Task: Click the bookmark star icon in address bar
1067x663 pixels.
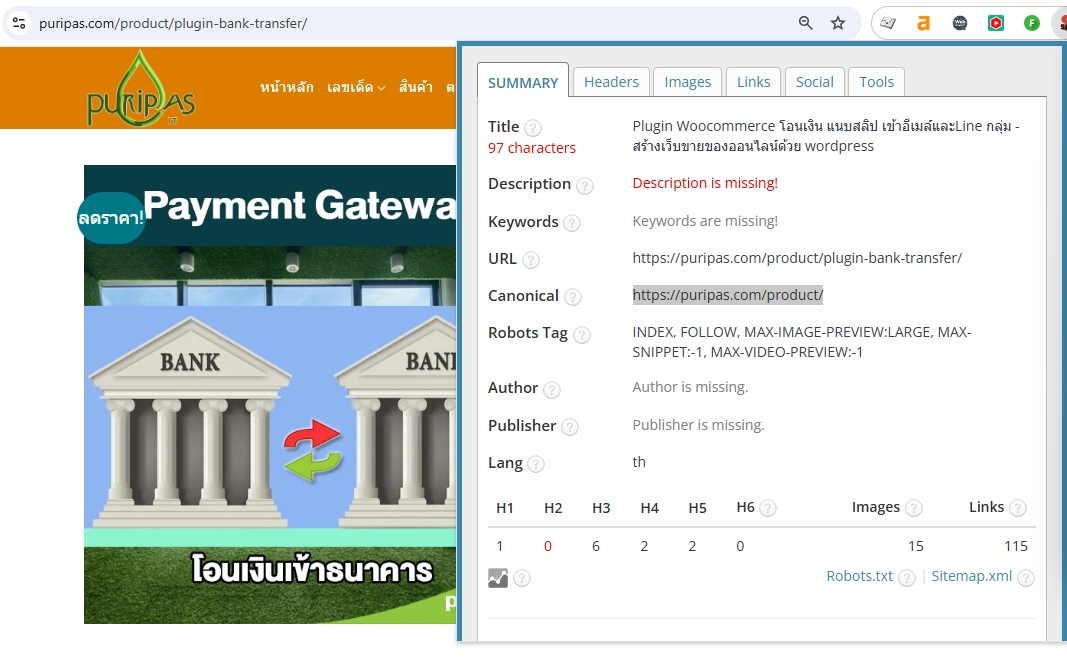Action: tap(838, 23)
